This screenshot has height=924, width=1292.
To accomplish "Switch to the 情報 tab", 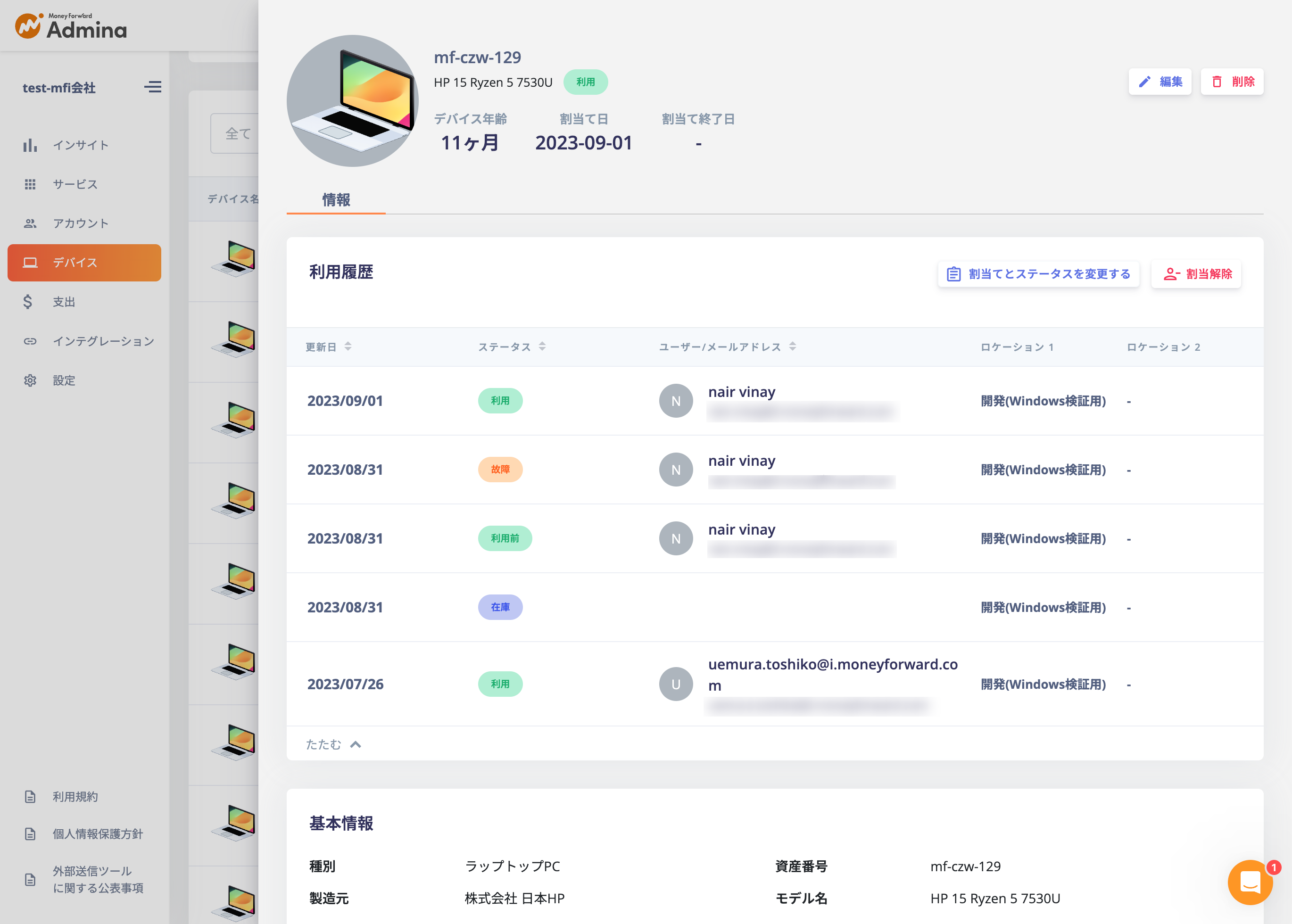I will pyautogui.click(x=335, y=200).
